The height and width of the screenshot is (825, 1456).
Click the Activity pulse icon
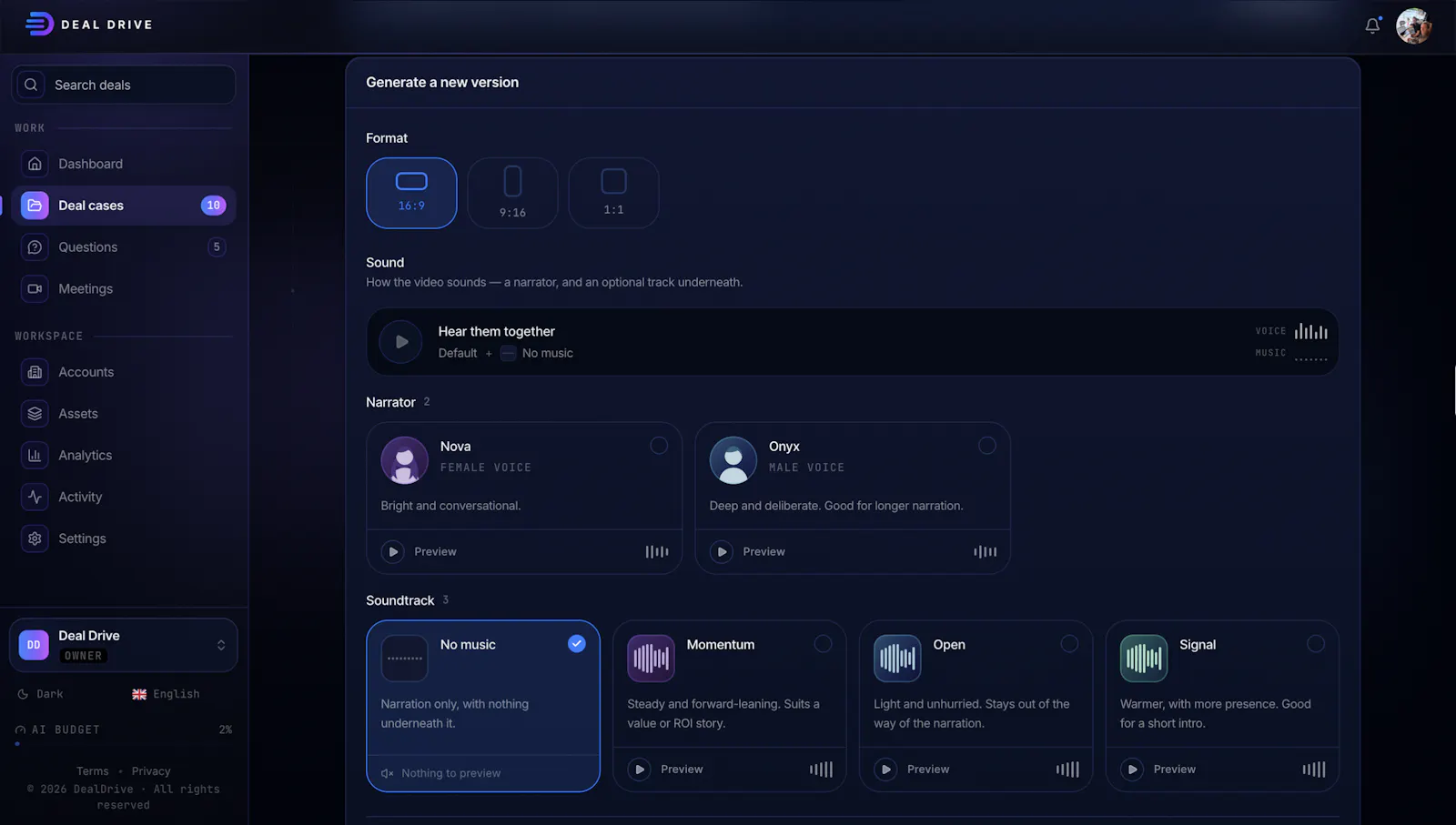(35, 498)
